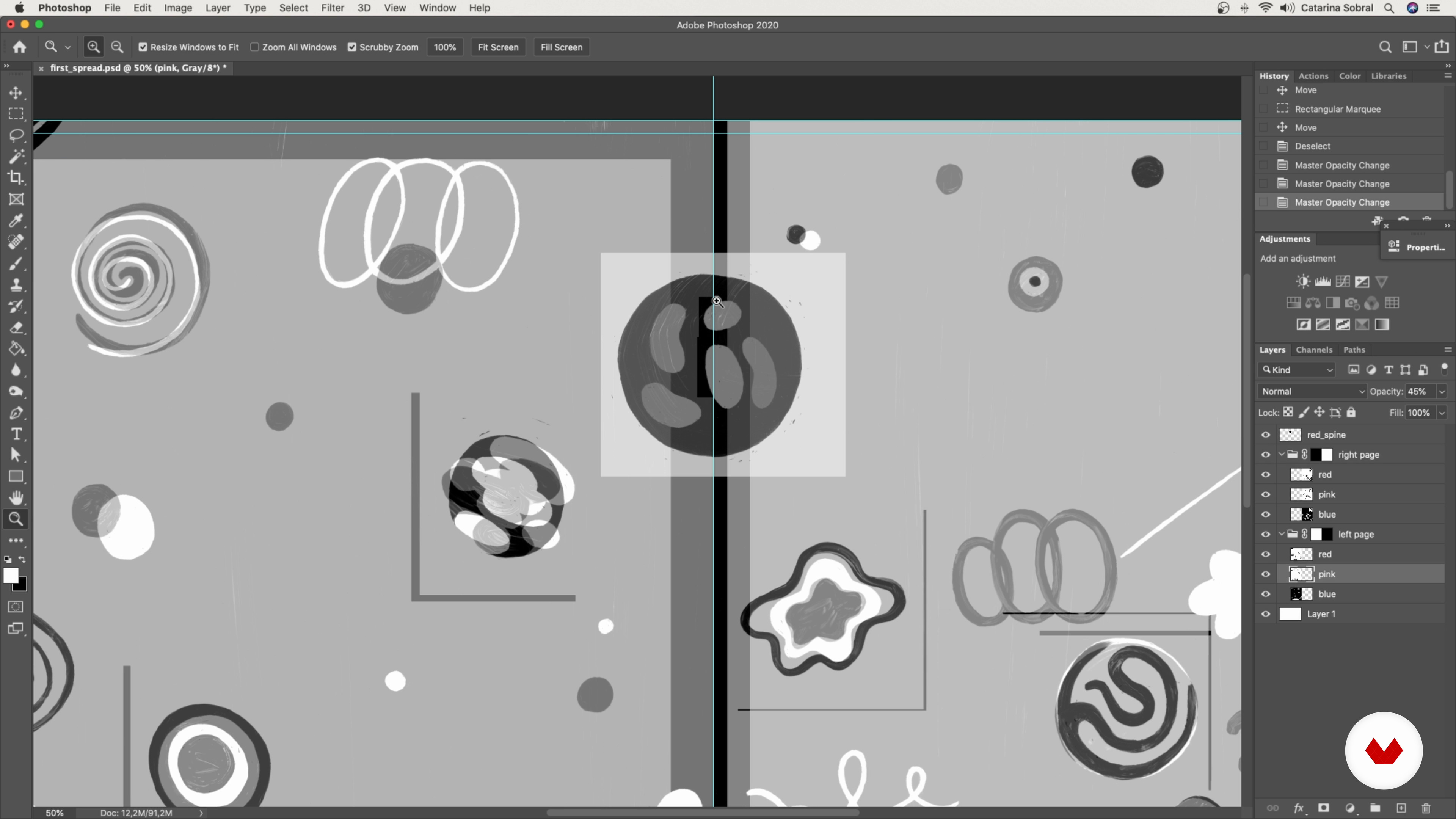Hide the right page group

[1266, 455]
